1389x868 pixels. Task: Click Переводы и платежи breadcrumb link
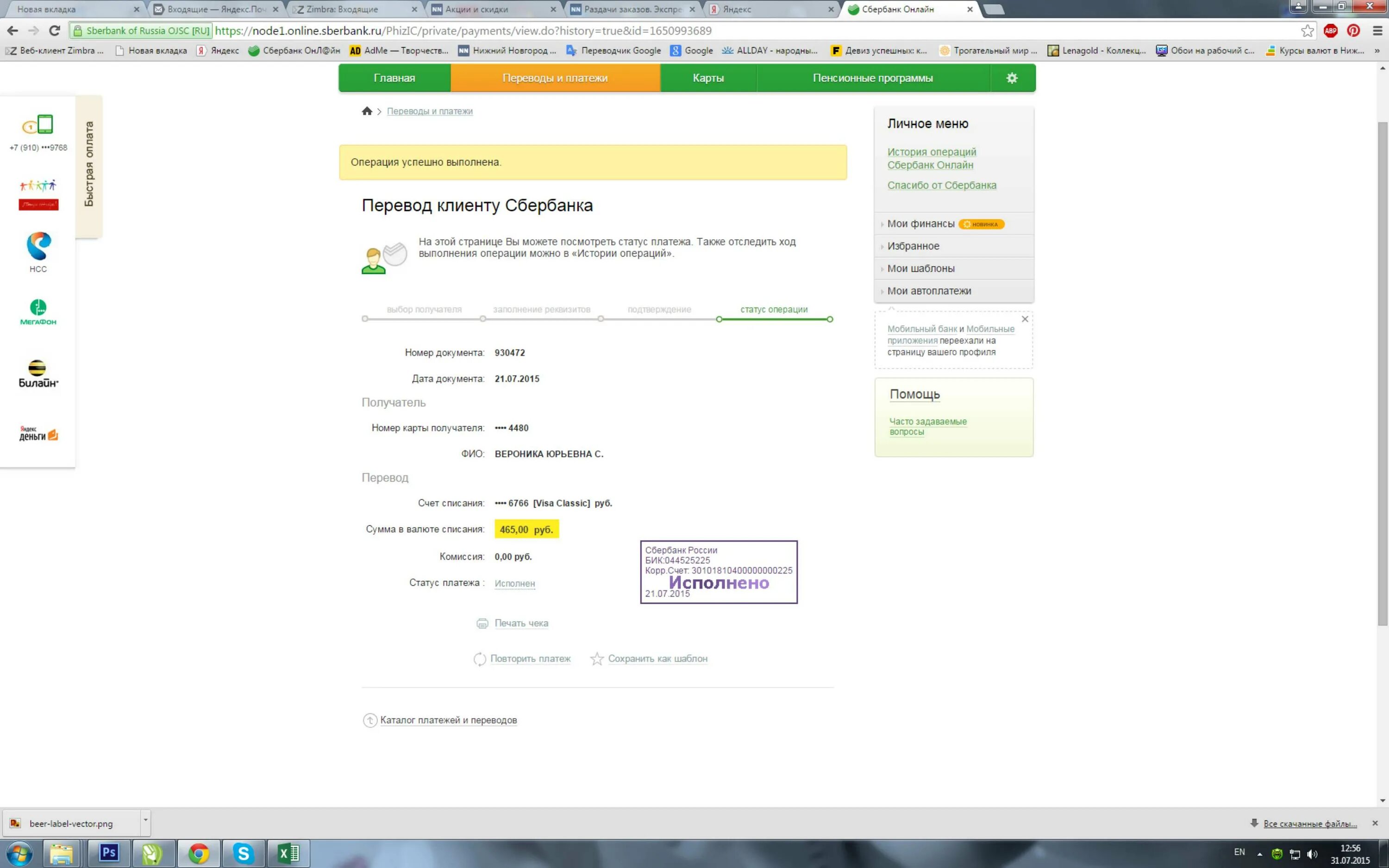tap(429, 112)
